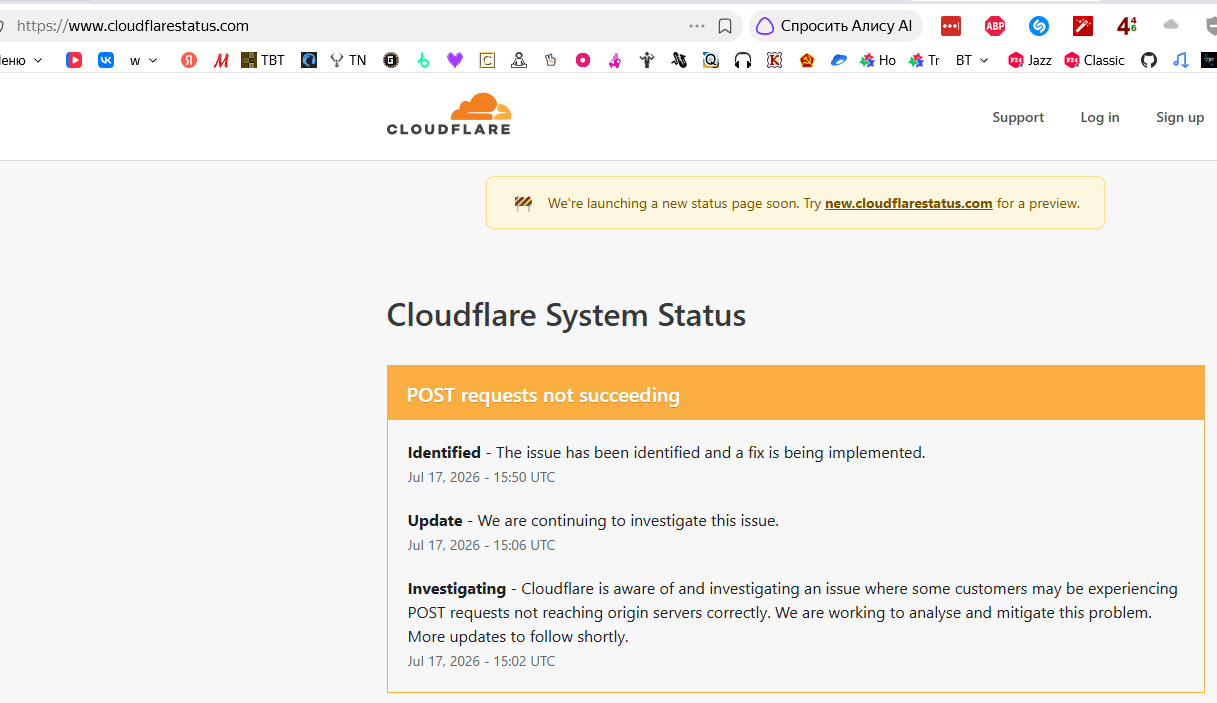Open the round black G bookmark
The width and height of the screenshot is (1217, 703).
click(391, 60)
